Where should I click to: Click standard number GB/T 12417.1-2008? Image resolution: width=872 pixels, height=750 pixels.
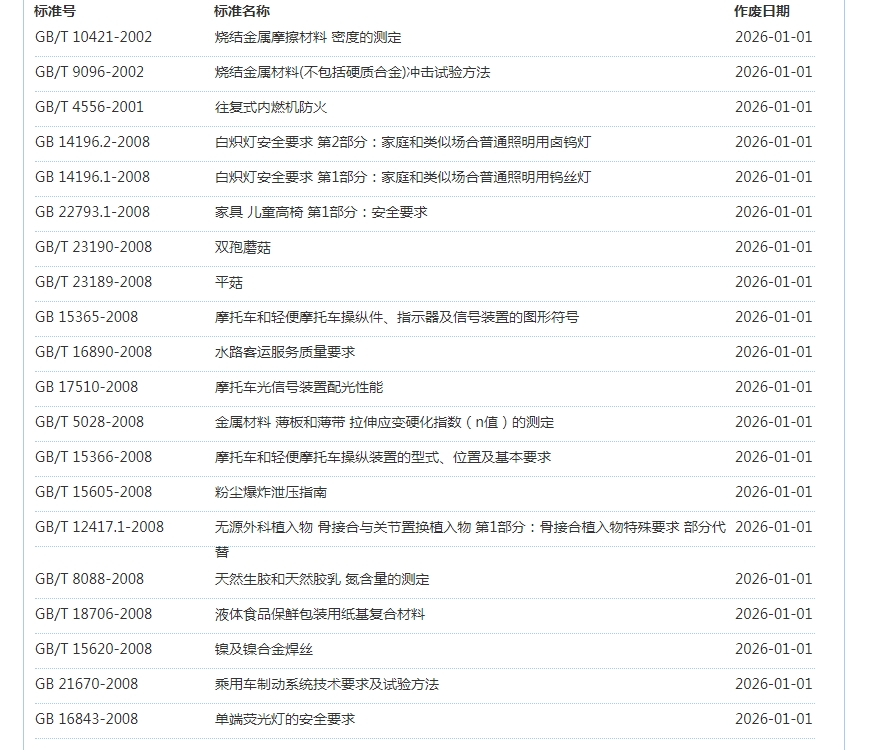tap(99, 527)
